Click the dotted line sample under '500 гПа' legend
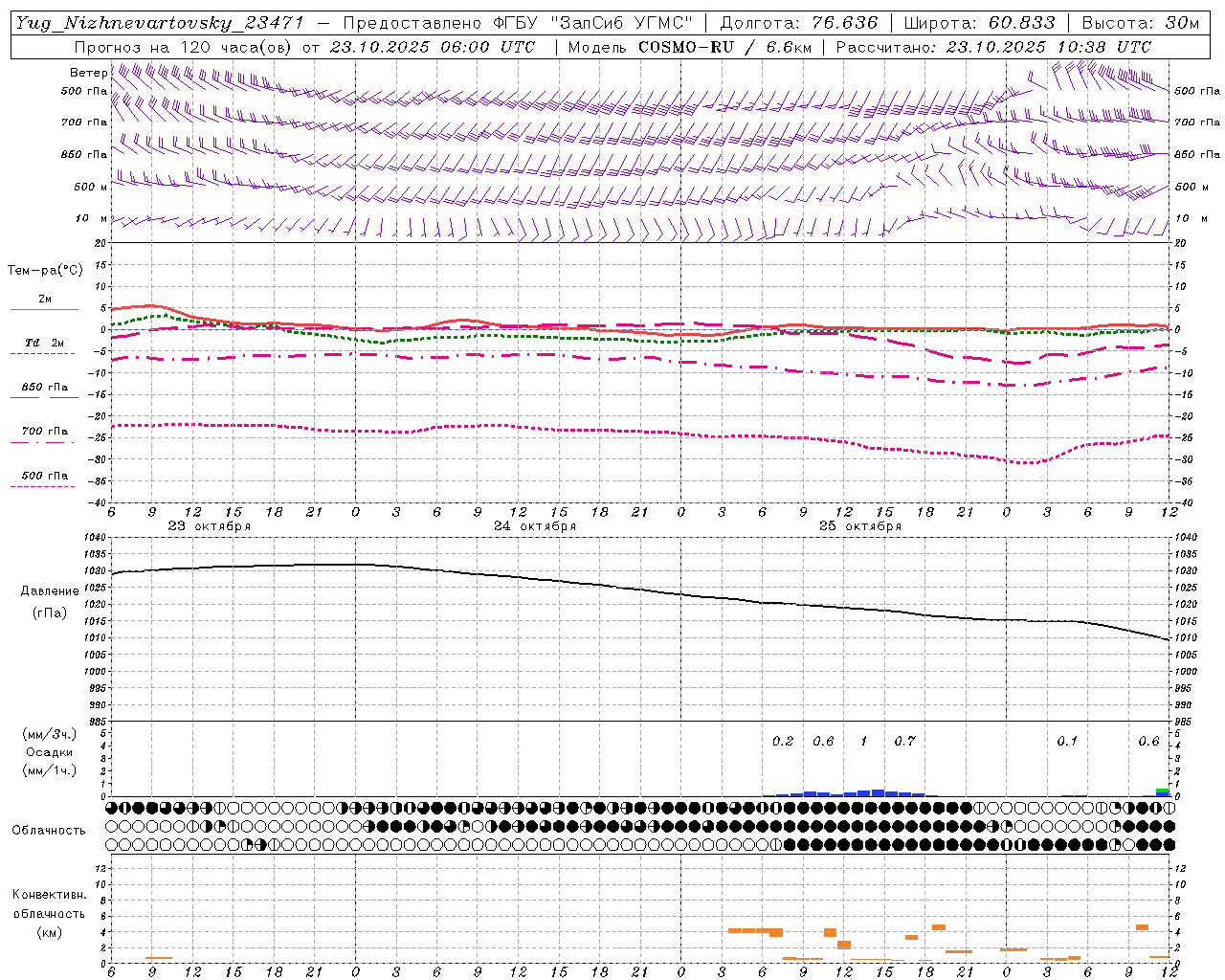 tap(43, 487)
